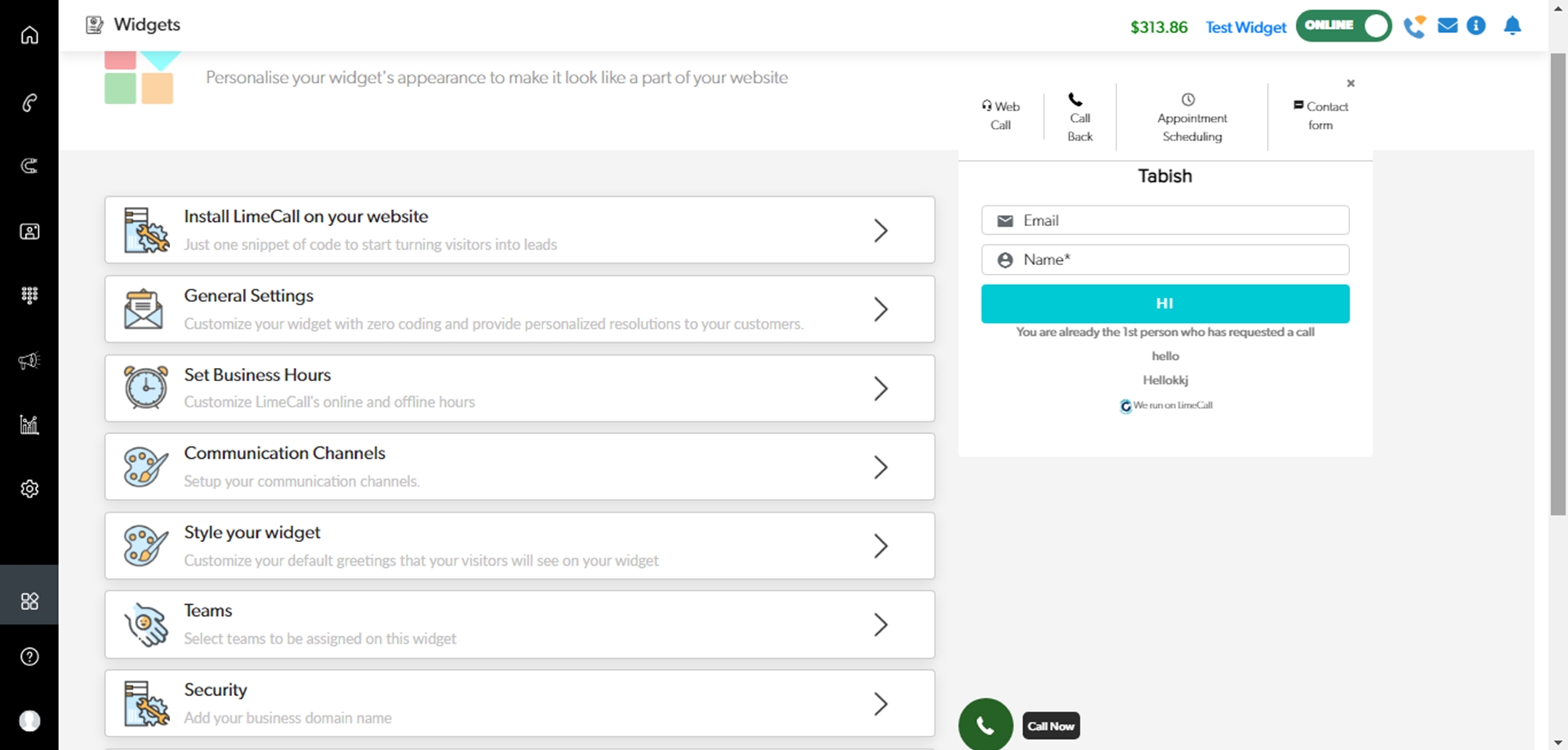Click the blue envelope icon in header
This screenshot has width=1568, height=750.
(1447, 26)
